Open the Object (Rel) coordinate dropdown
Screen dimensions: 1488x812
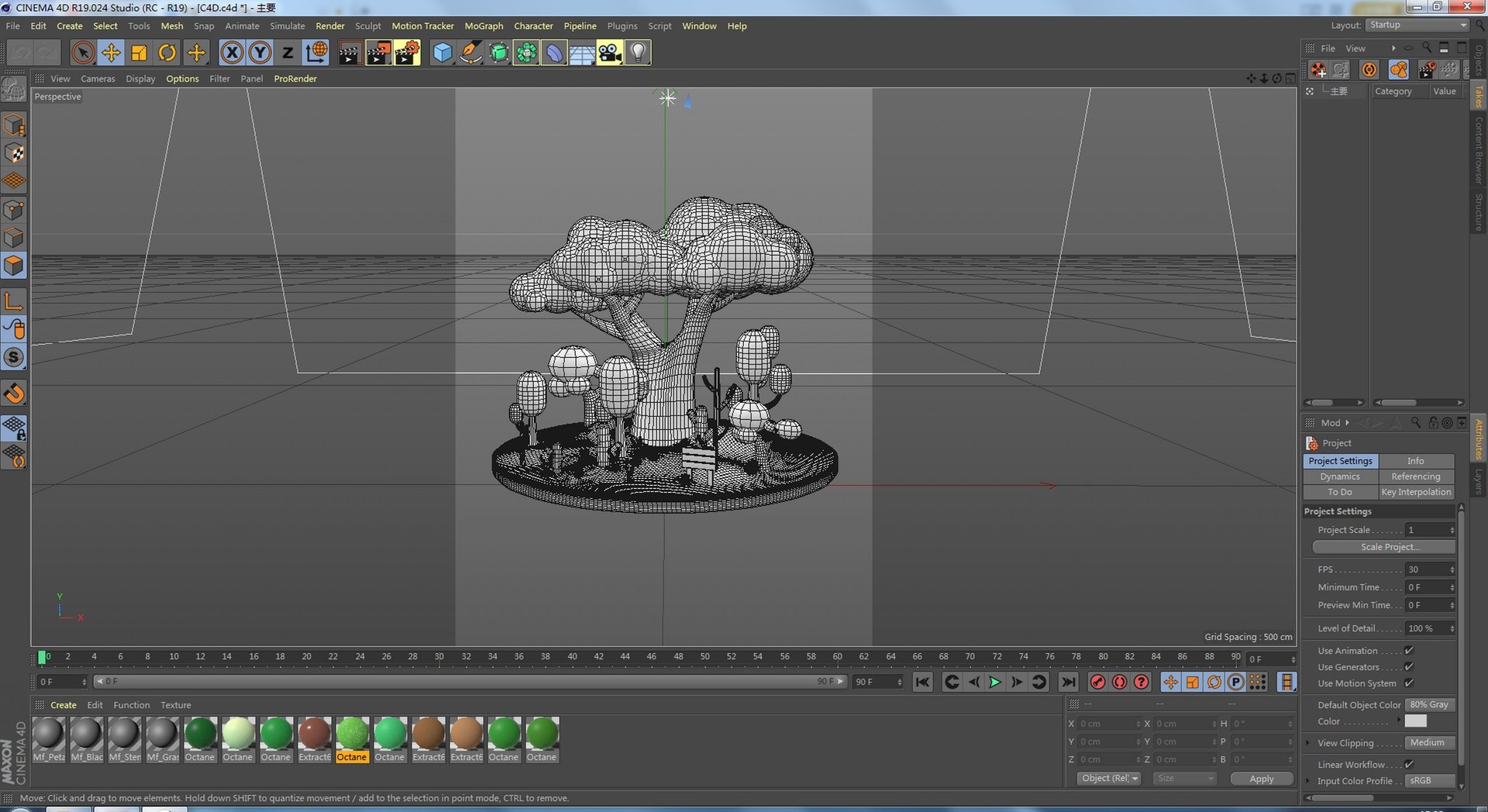[x=1109, y=779]
